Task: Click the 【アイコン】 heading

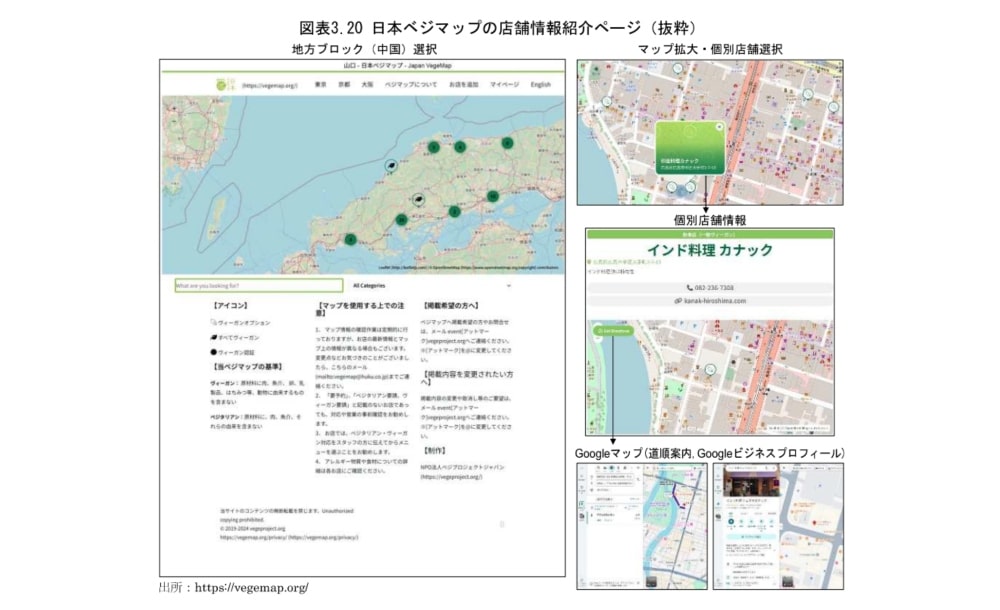Action: 230,306
